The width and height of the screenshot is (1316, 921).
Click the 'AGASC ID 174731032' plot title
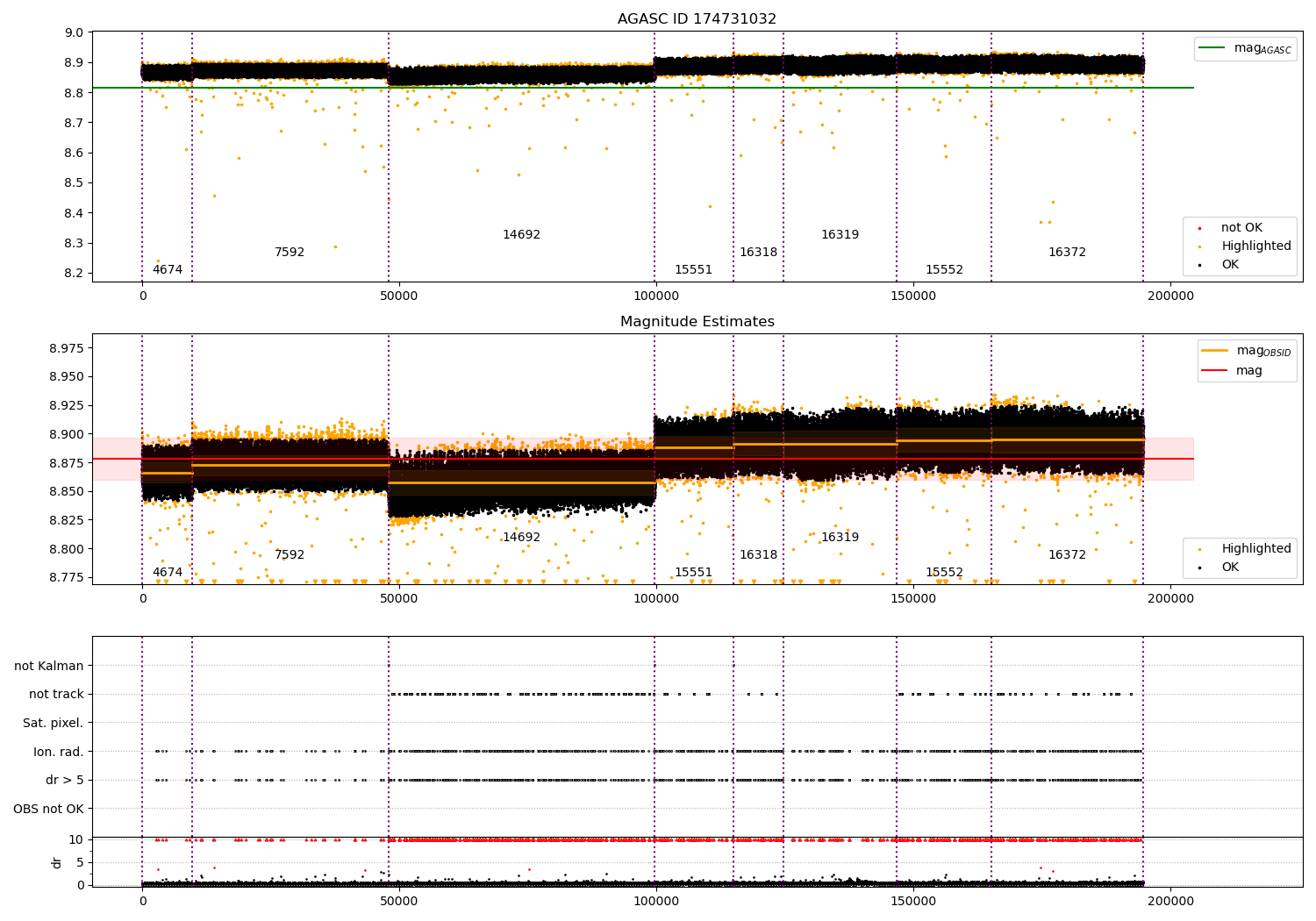click(x=697, y=19)
